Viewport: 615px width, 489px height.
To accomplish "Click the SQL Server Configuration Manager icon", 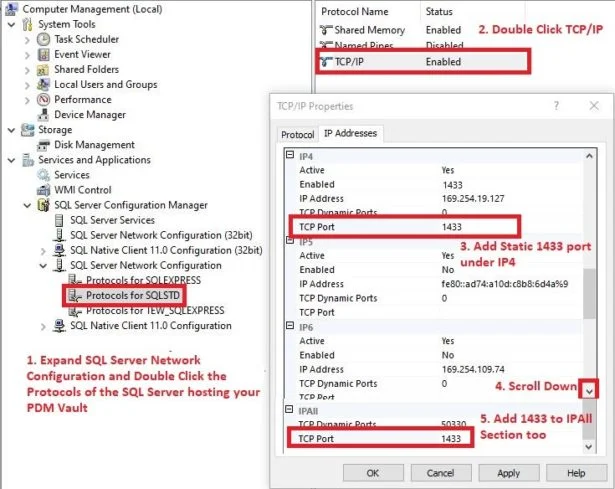I will (43, 205).
